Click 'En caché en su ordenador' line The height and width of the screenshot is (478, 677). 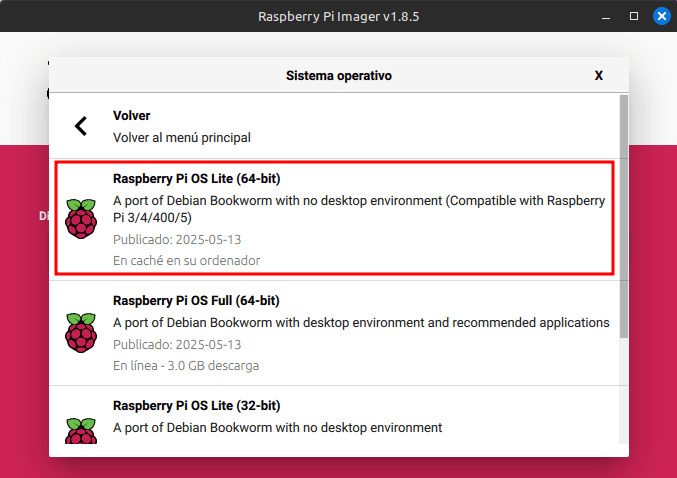click(187, 261)
